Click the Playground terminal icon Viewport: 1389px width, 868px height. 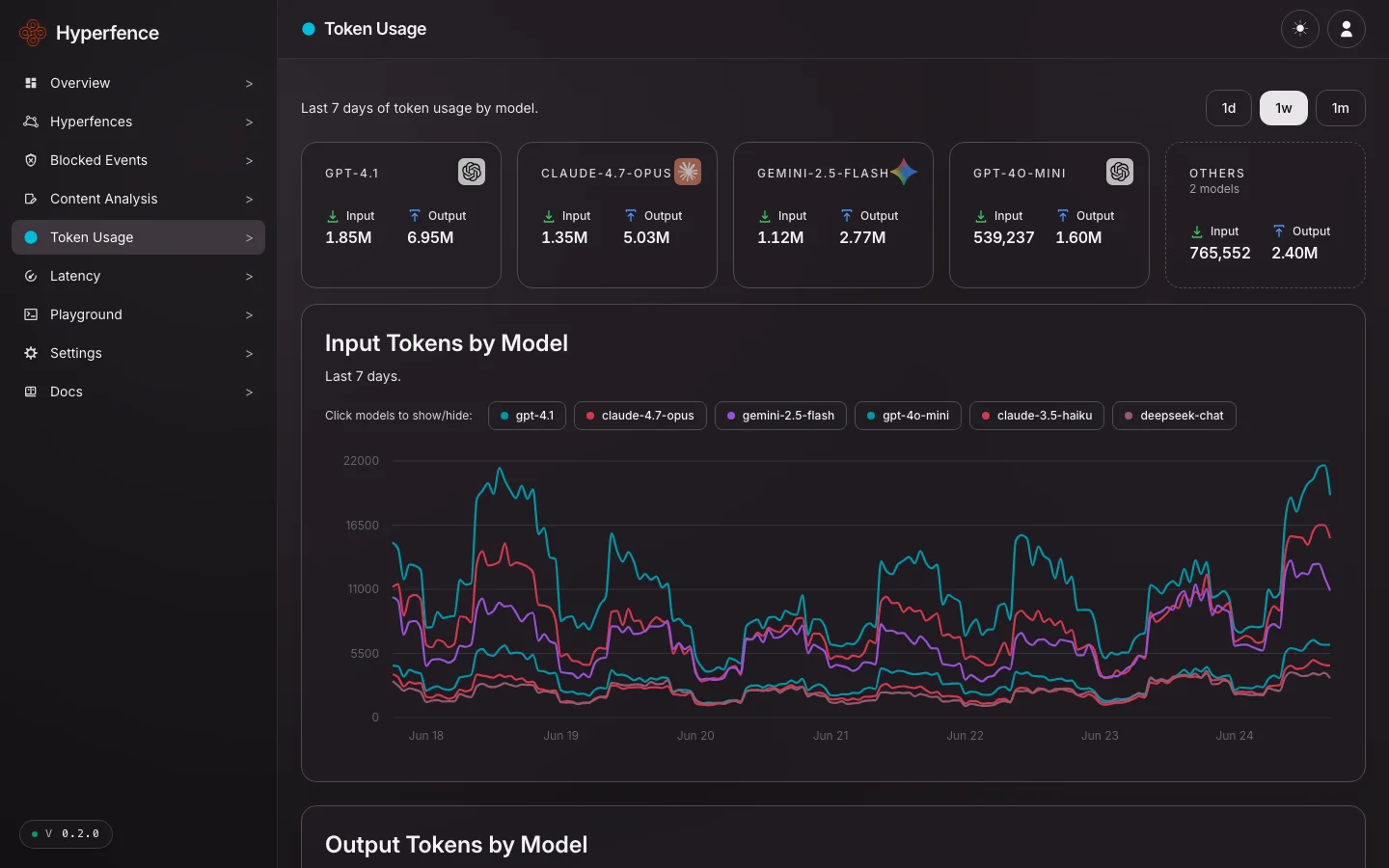coord(31,314)
